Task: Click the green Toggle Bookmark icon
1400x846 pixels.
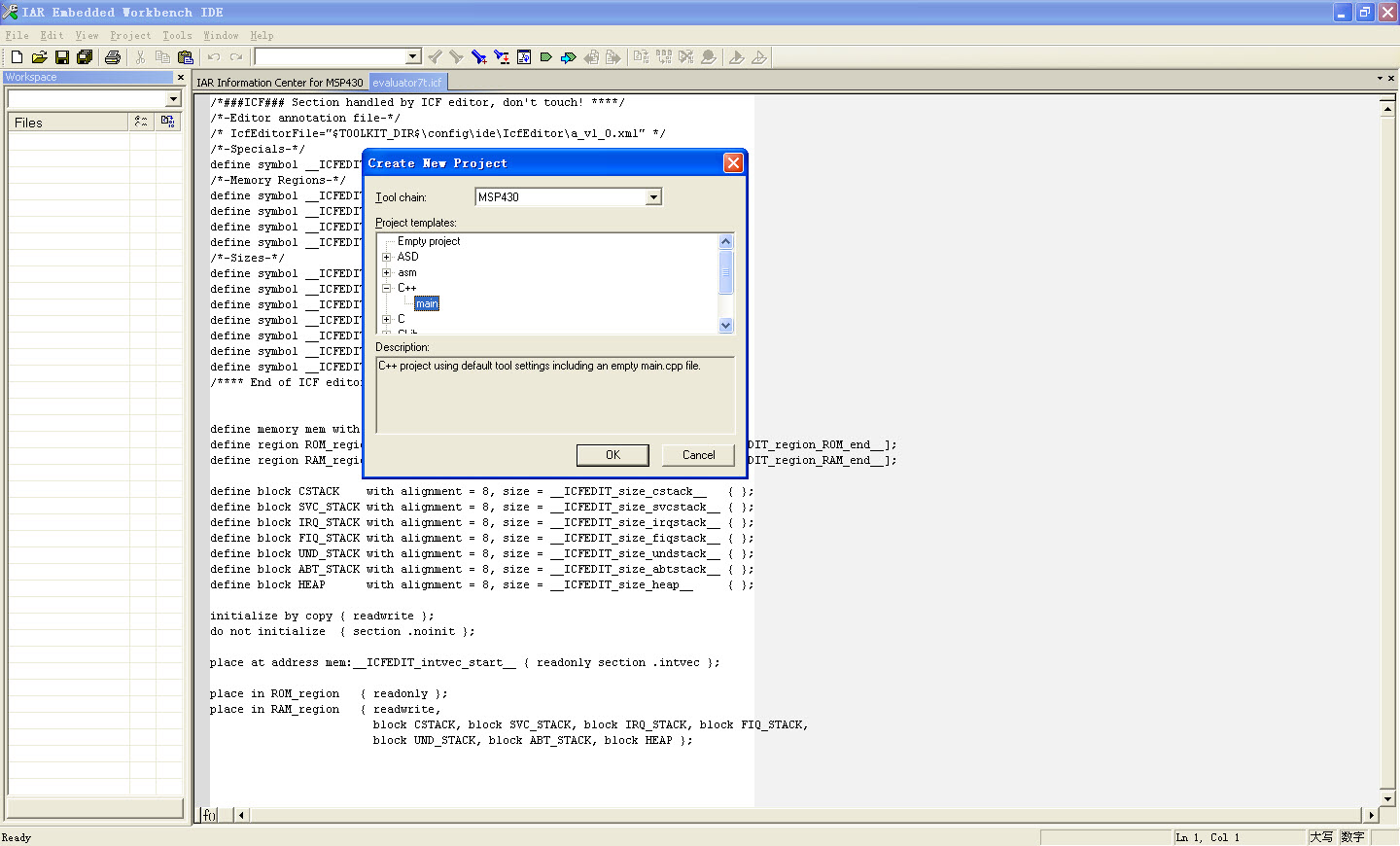Action: (546, 57)
